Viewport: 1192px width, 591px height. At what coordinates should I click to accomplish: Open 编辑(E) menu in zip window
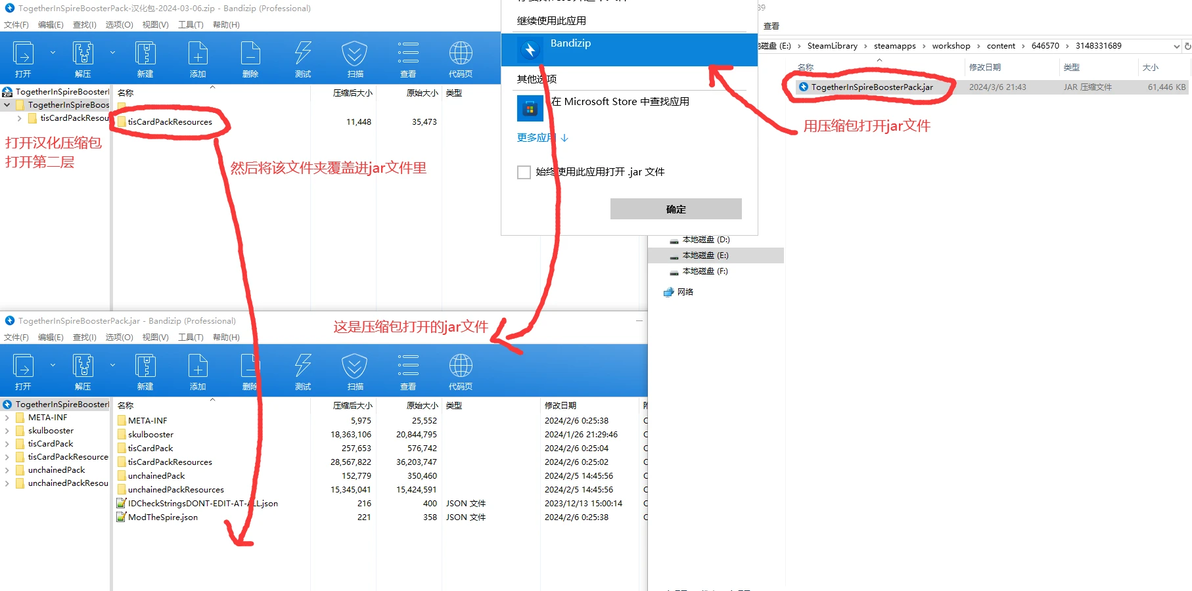coord(51,24)
